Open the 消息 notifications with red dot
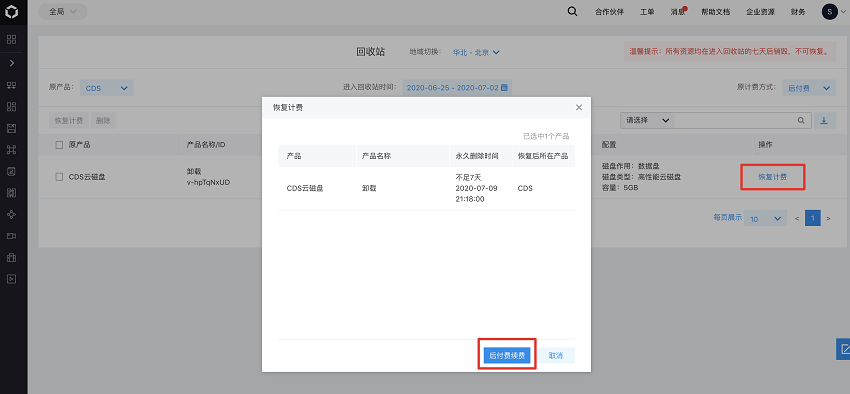850x394 pixels. (678, 12)
